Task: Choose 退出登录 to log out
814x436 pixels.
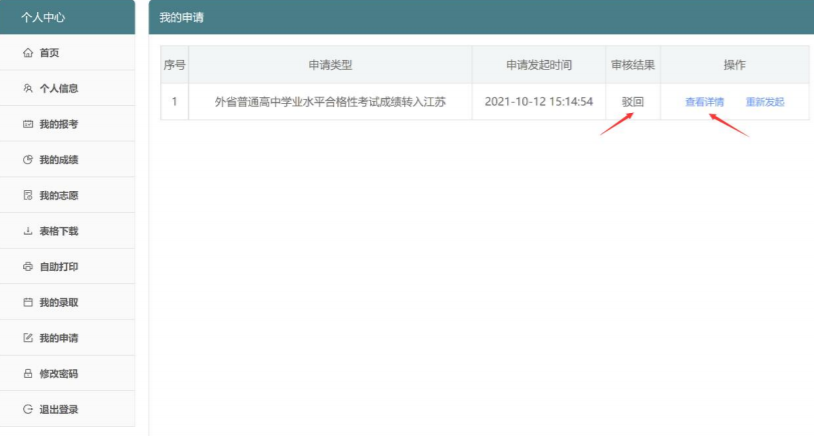Action: (x=58, y=409)
